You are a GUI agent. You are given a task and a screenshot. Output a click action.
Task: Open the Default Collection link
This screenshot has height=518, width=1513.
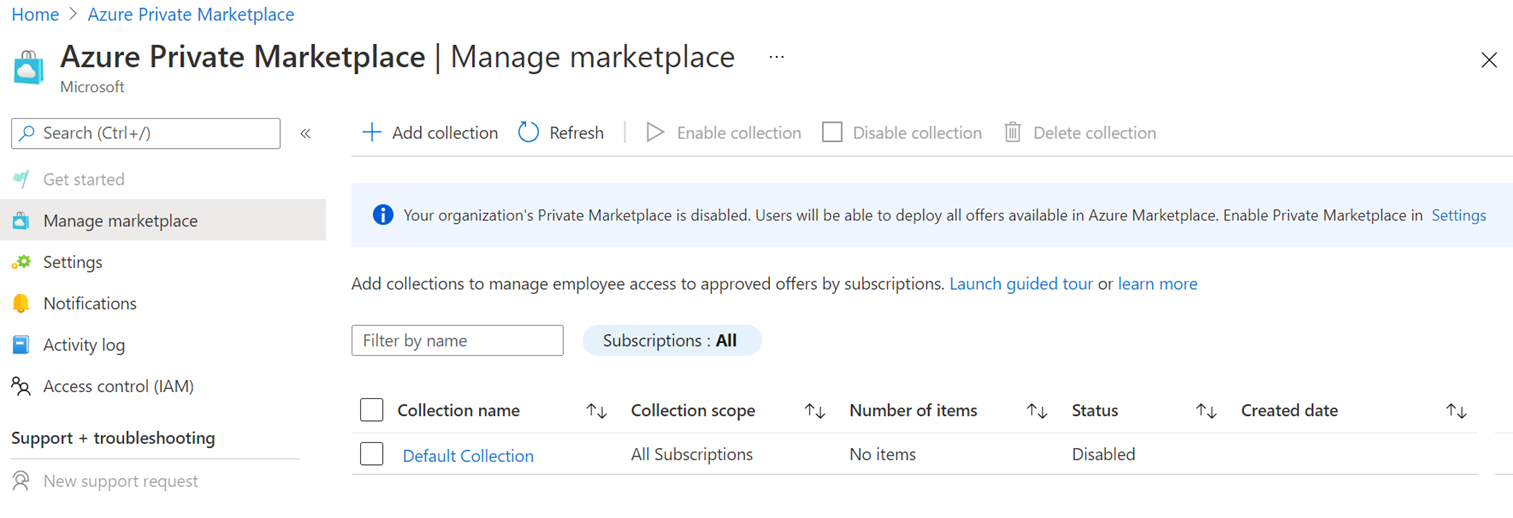pyautogui.click(x=468, y=455)
